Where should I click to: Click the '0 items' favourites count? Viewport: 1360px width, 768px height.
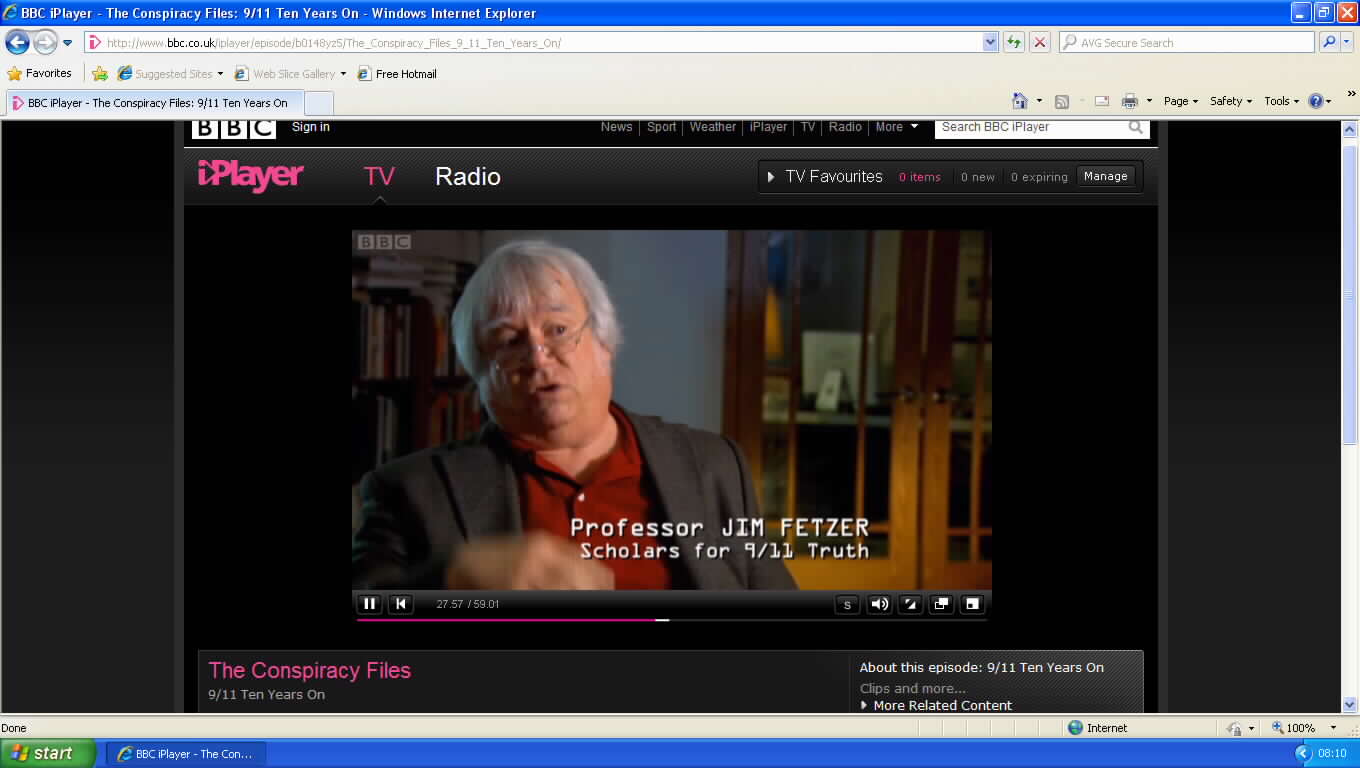[x=920, y=177]
